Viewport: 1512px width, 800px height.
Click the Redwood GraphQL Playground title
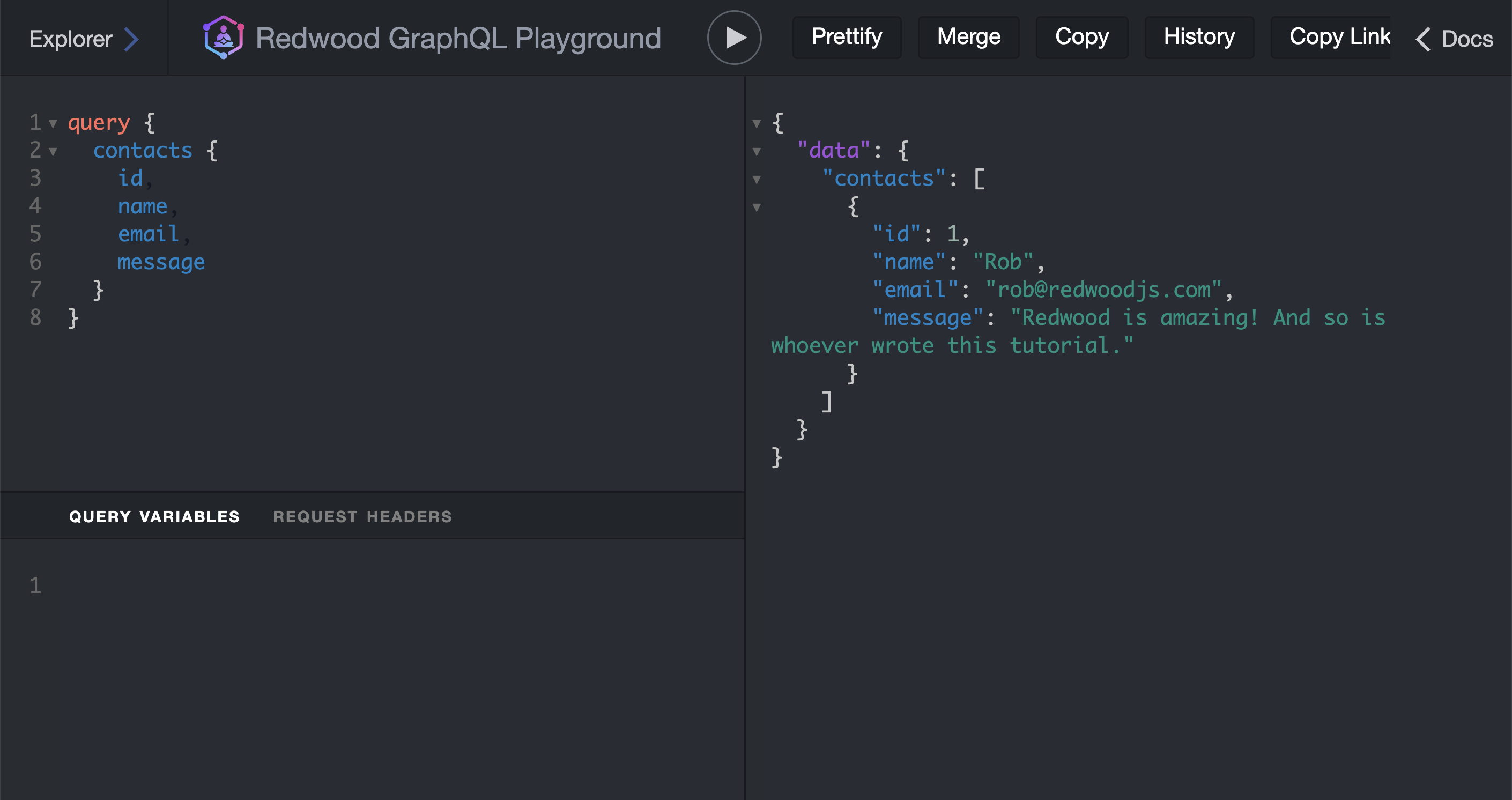coord(458,38)
